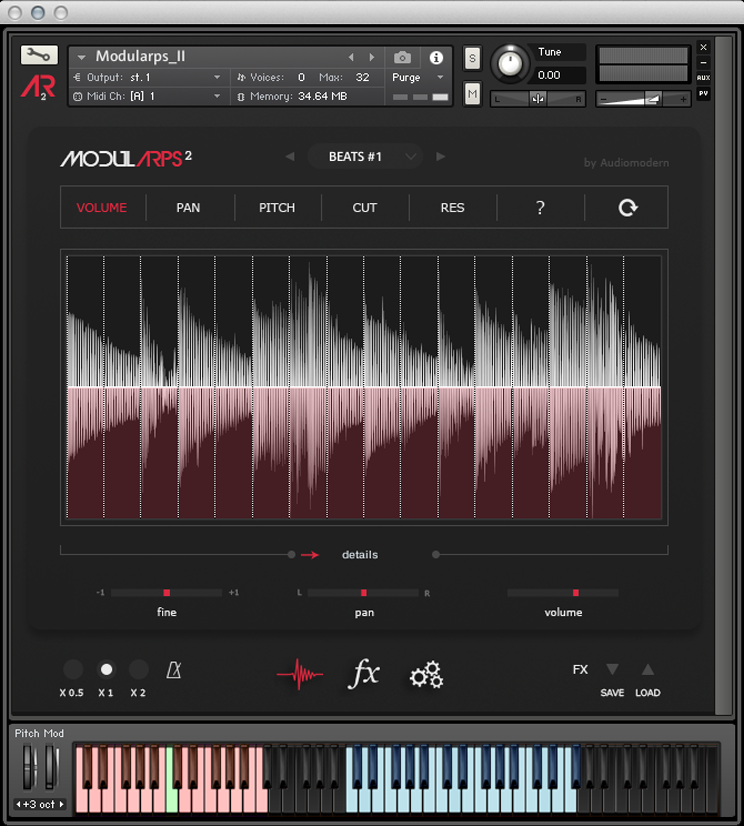Open the Purge dropdown menu
Screen dimensions: 744x826
440,77
